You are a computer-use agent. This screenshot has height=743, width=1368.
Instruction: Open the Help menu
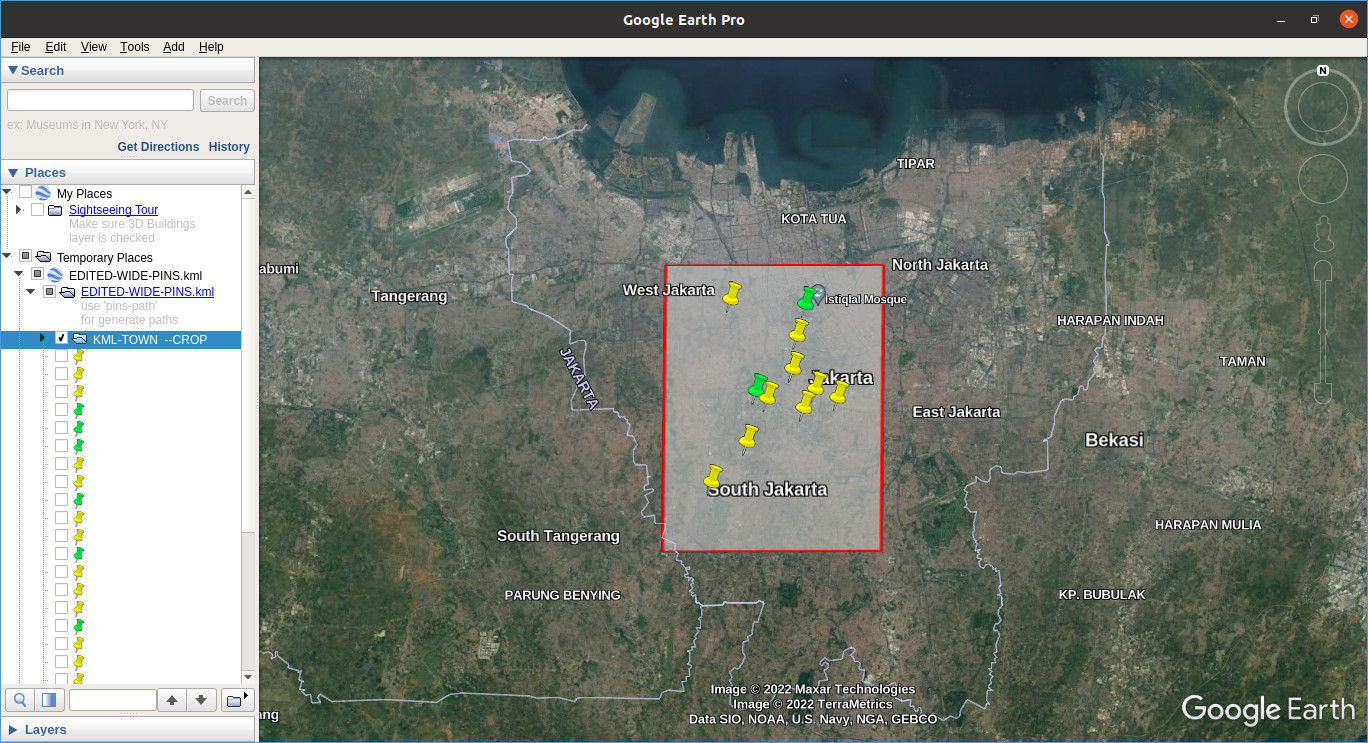211,47
